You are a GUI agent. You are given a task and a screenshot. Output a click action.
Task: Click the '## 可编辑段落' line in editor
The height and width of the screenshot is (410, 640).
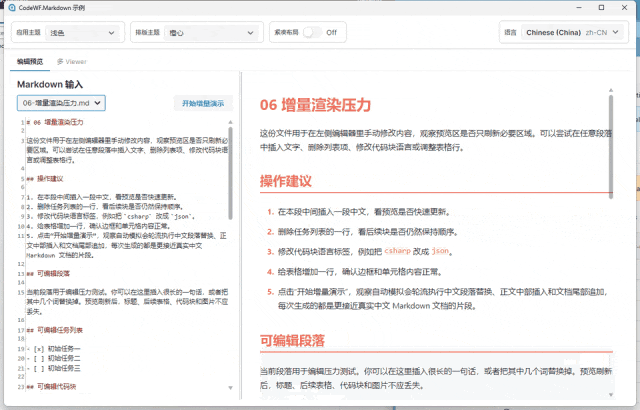[48, 273]
